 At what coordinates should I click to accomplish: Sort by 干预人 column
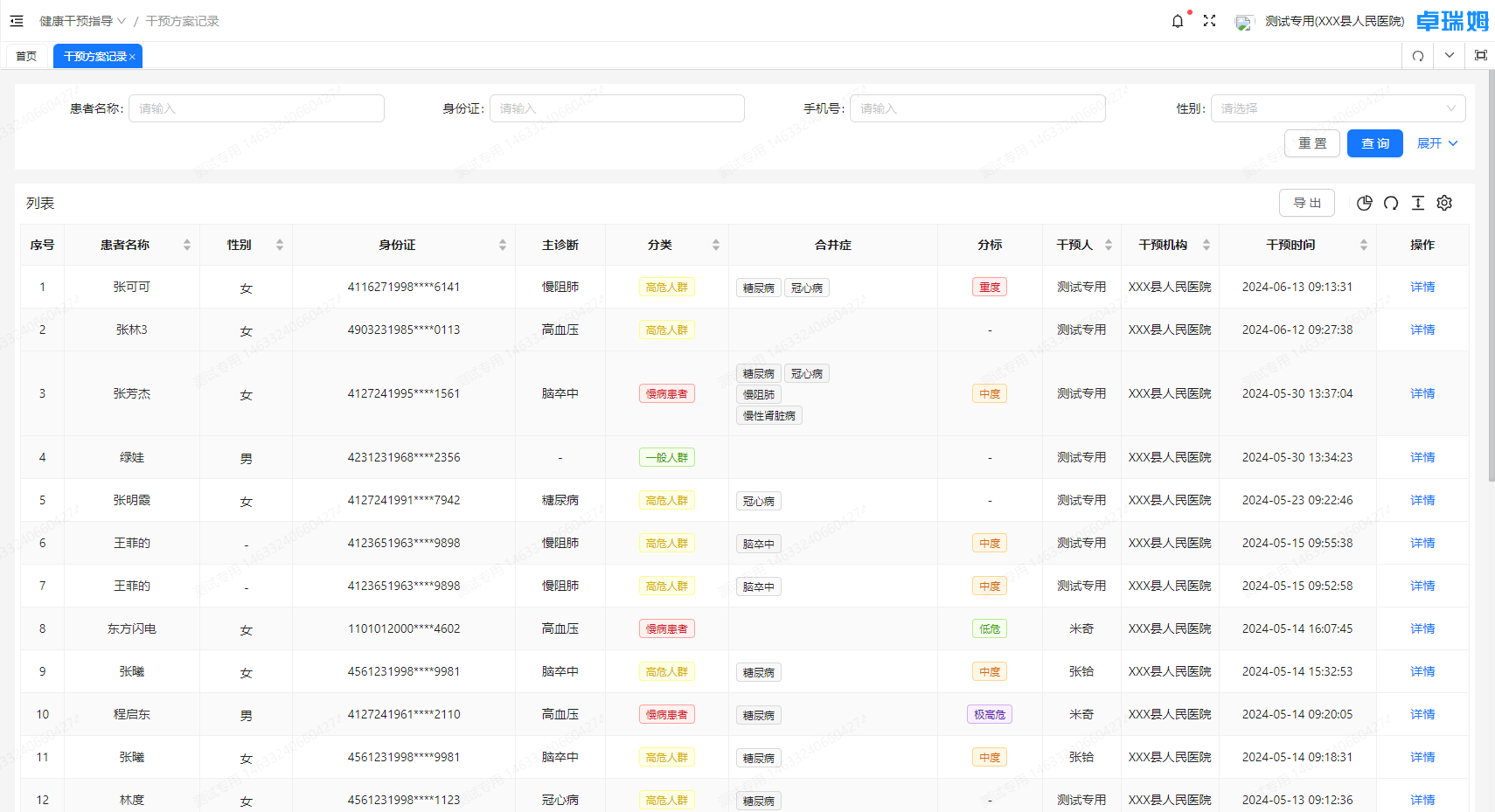[x=1109, y=245]
